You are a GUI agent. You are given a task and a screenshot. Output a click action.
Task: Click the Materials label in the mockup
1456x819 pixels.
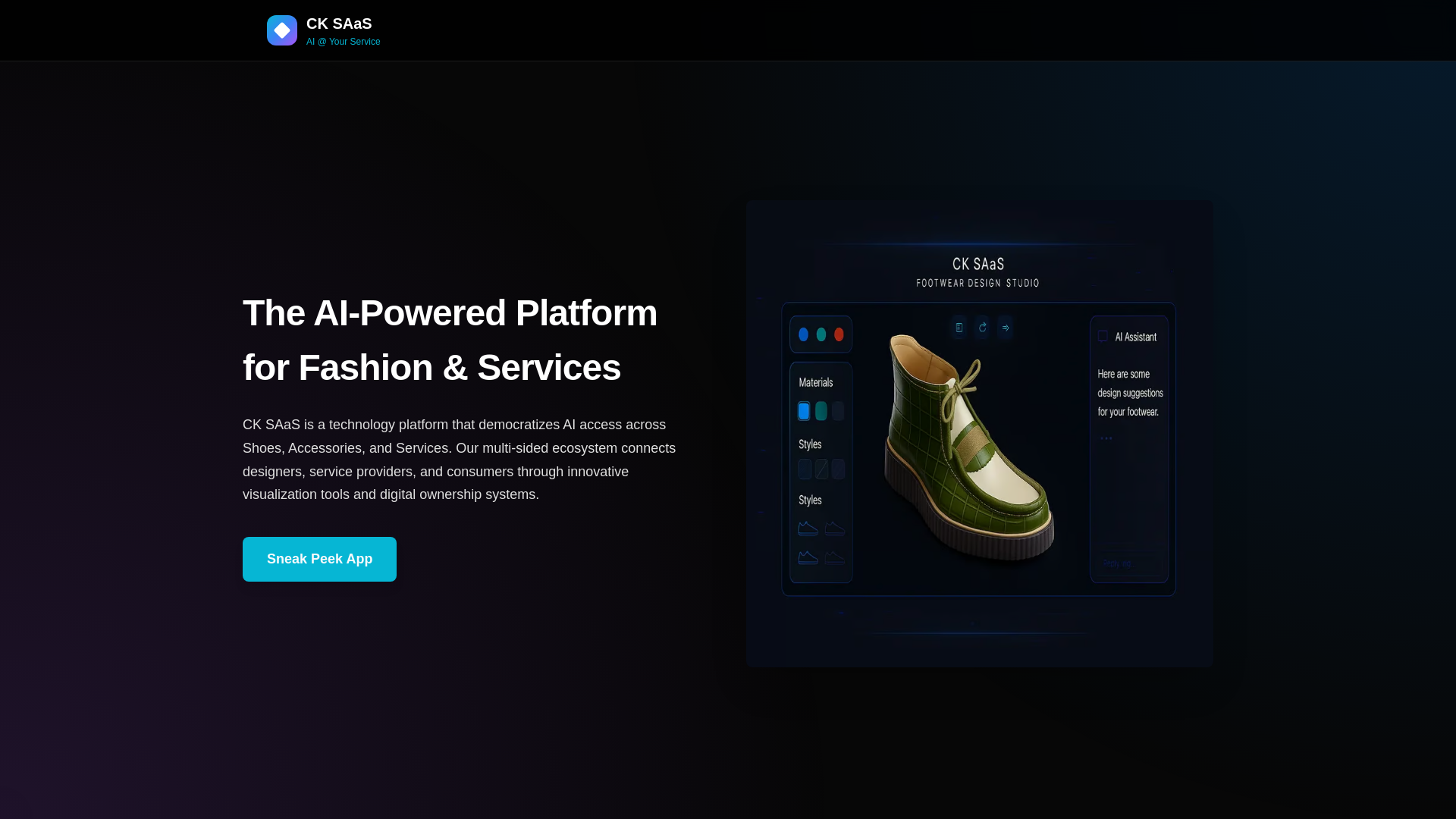[x=816, y=383]
